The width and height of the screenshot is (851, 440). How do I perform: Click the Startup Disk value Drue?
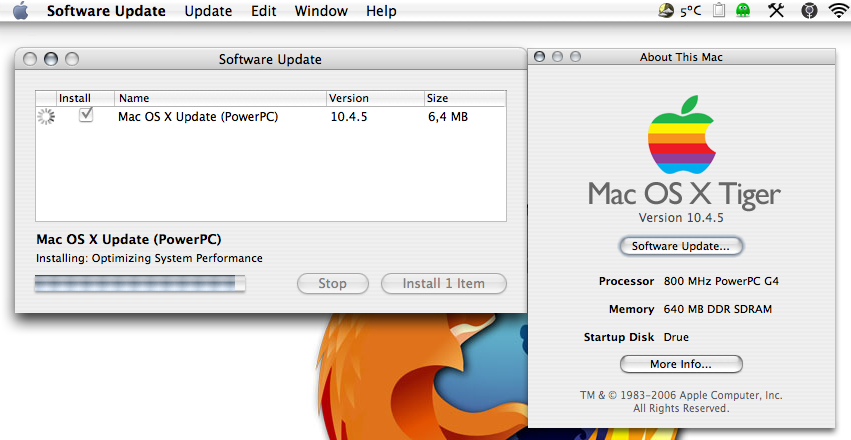pyautogui.click(x=676, y=337)
